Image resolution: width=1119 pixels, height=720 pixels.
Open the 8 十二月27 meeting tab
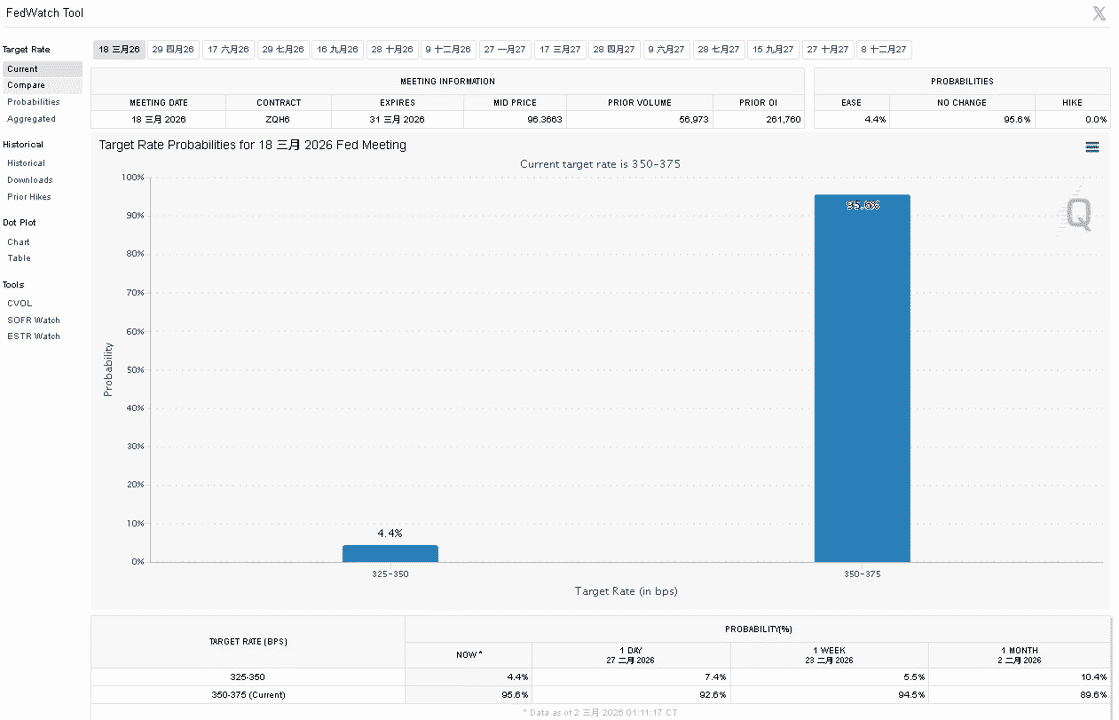pyautogui.click(x=883, y=49)
